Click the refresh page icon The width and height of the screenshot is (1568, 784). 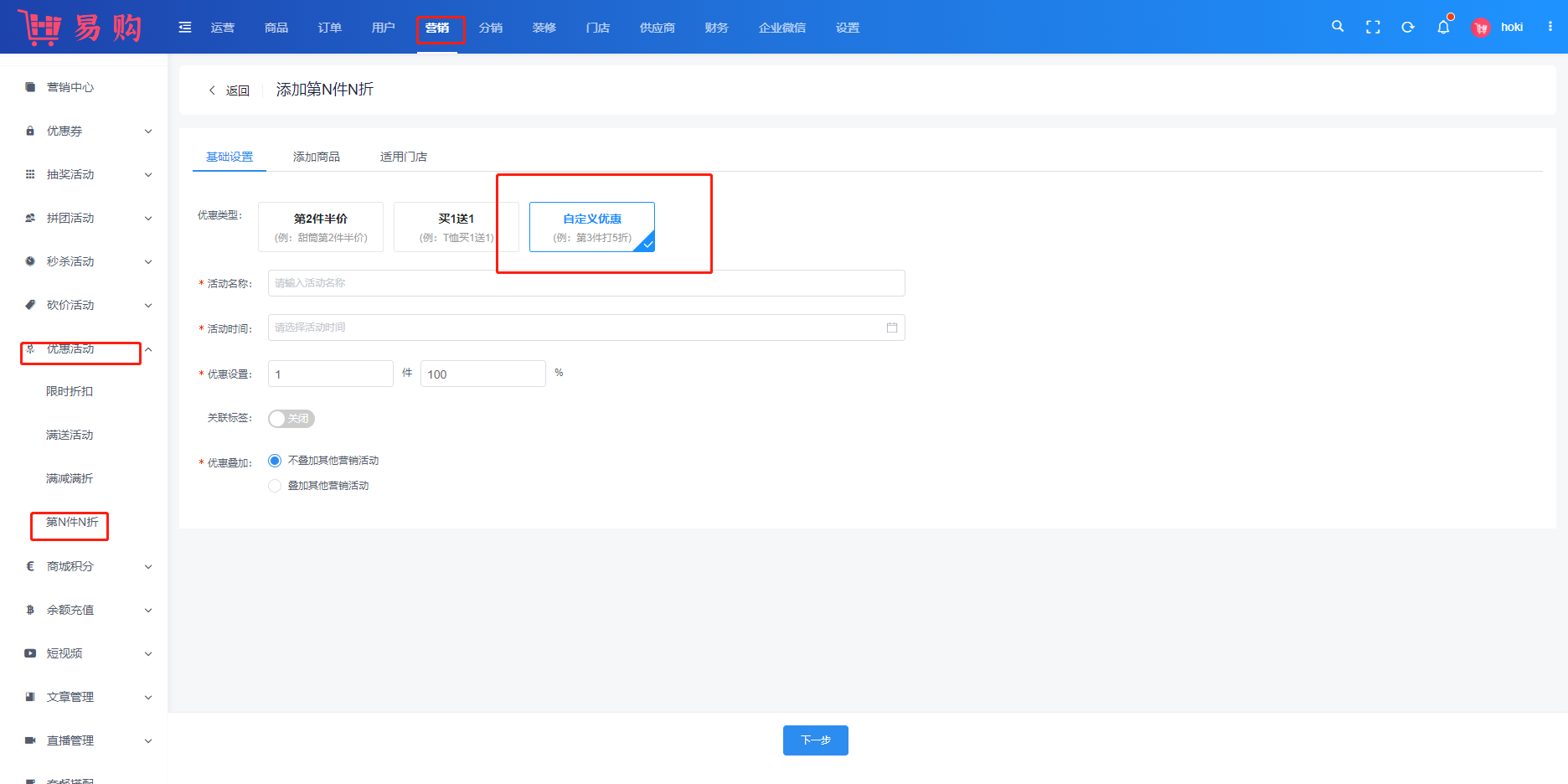click(1408, 27)
